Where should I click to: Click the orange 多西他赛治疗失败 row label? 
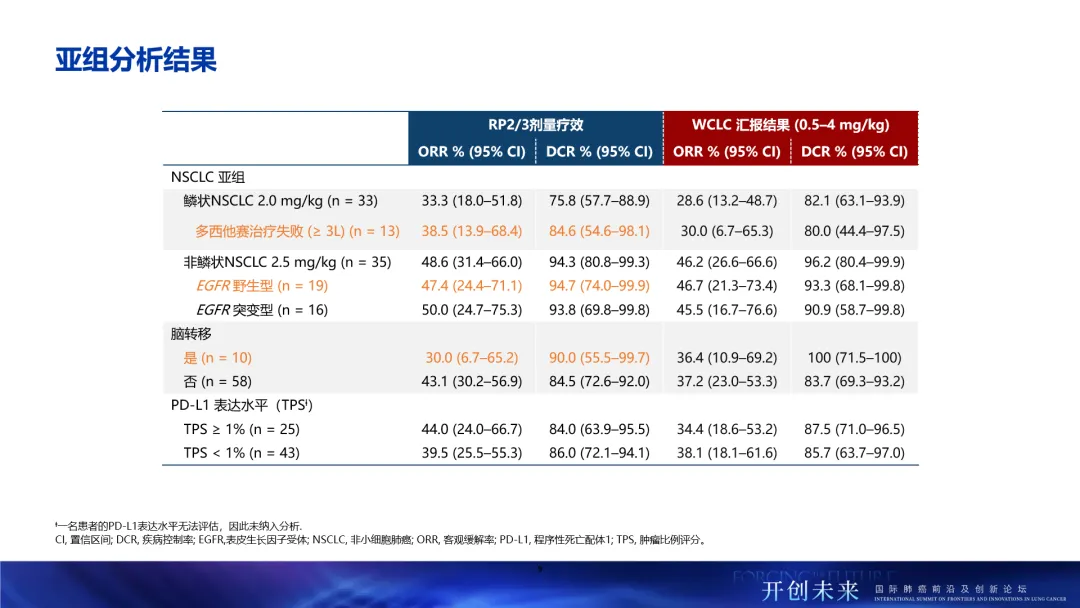(297, 231)
